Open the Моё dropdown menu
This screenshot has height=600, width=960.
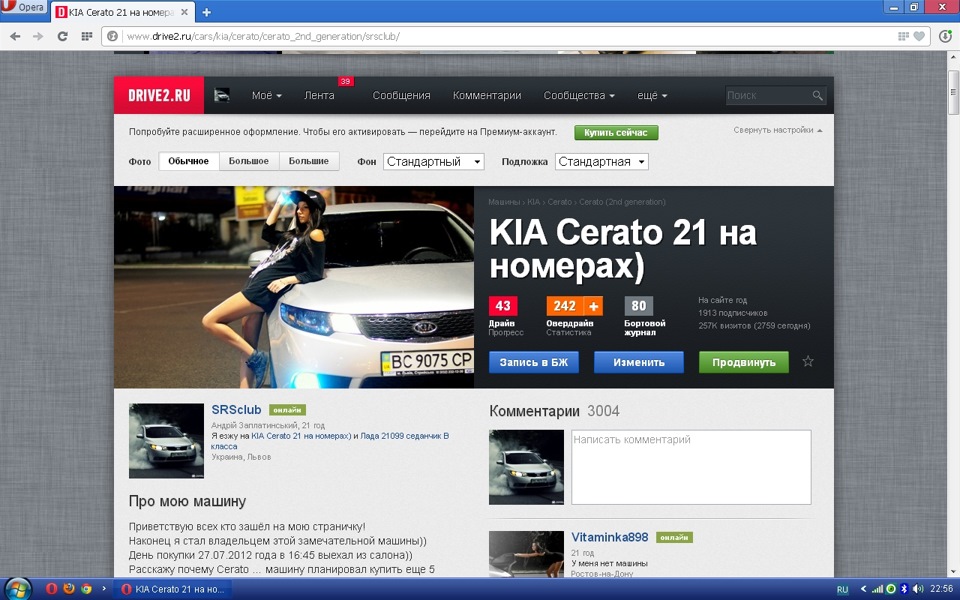click(266, 96)
